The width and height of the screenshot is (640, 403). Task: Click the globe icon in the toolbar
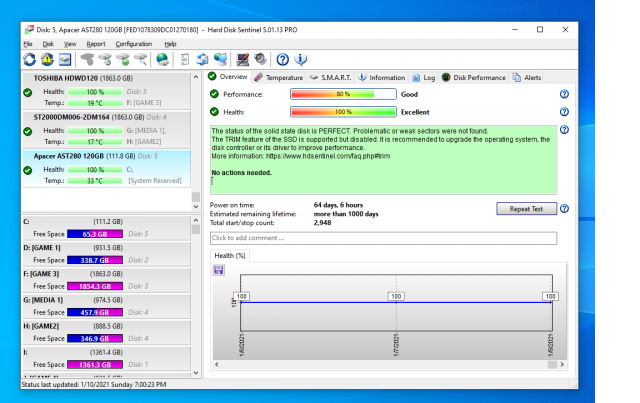pos(163,60)
